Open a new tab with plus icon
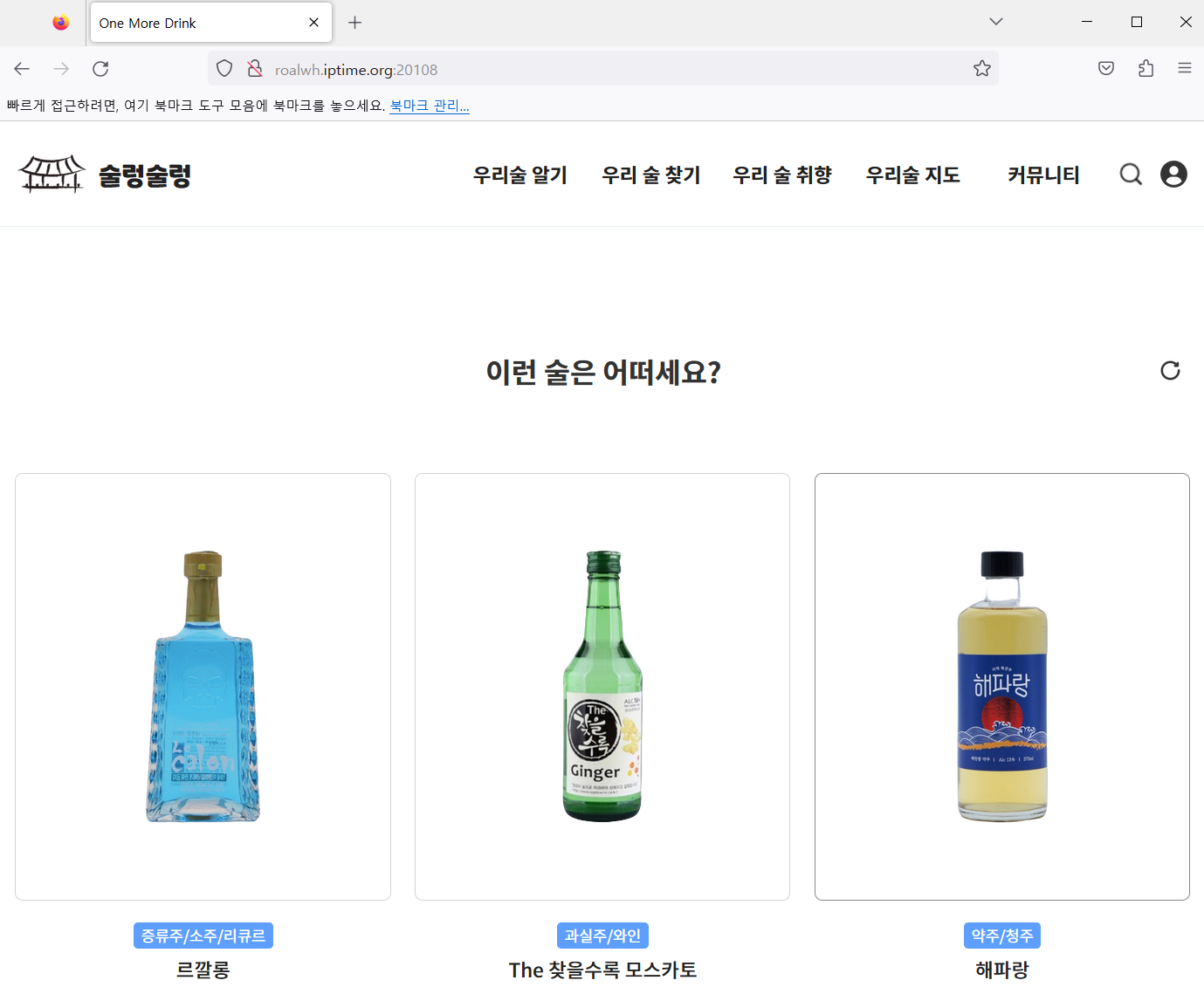This screenshot has height=994, width=1204. coord(354,23)
